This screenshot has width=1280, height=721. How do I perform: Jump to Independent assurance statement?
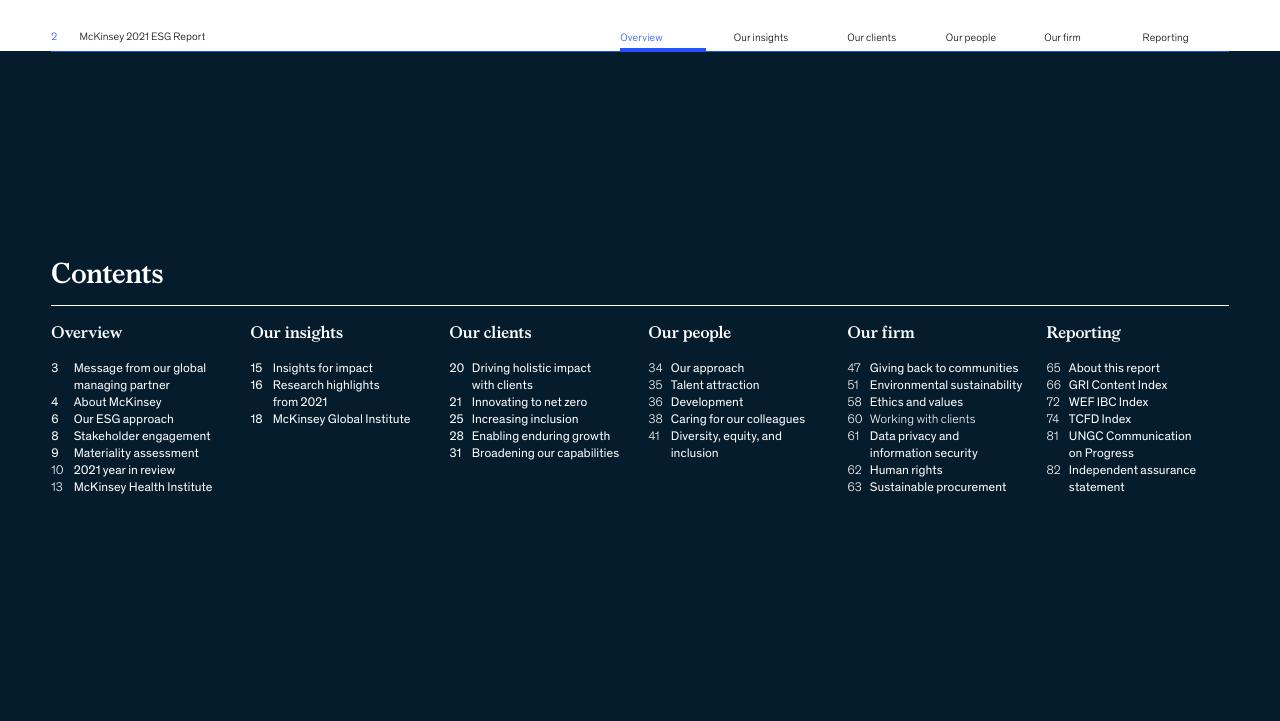(1131, 478)
